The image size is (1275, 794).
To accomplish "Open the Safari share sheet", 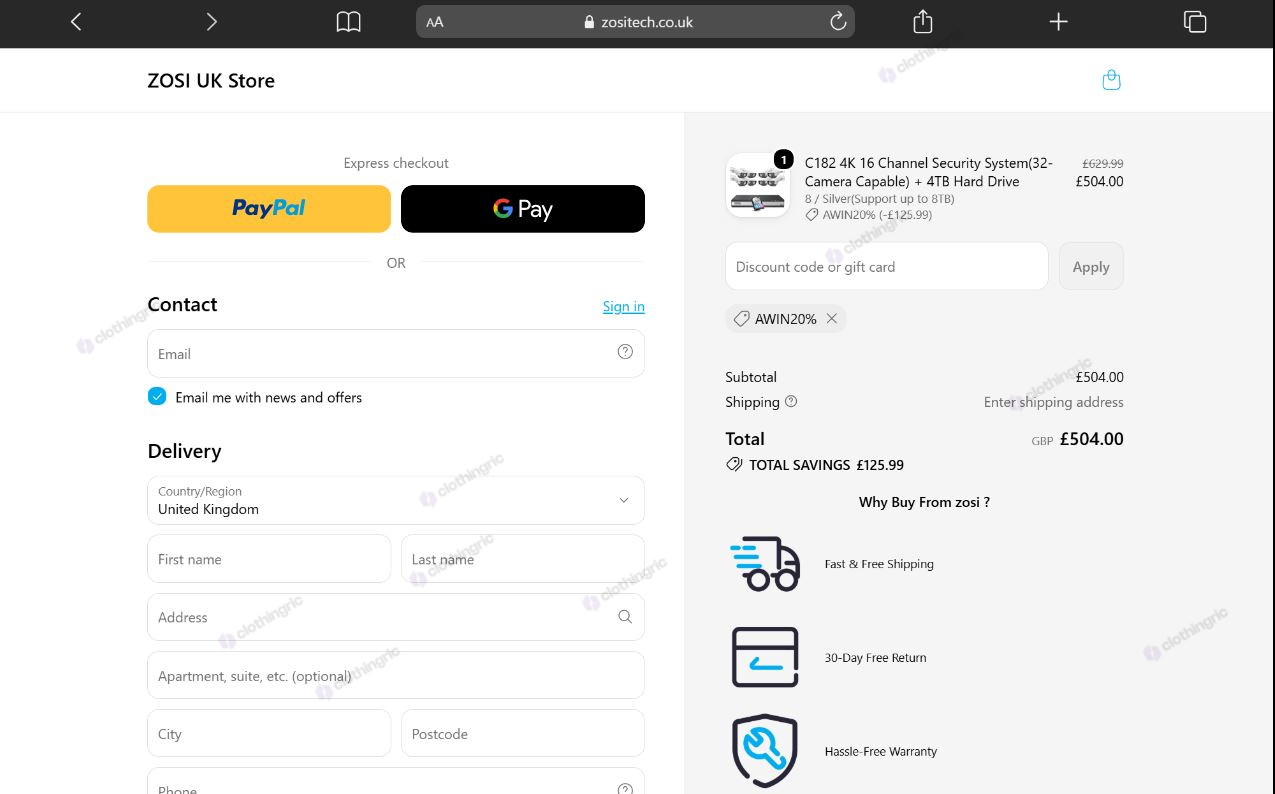I will point(923,22).
